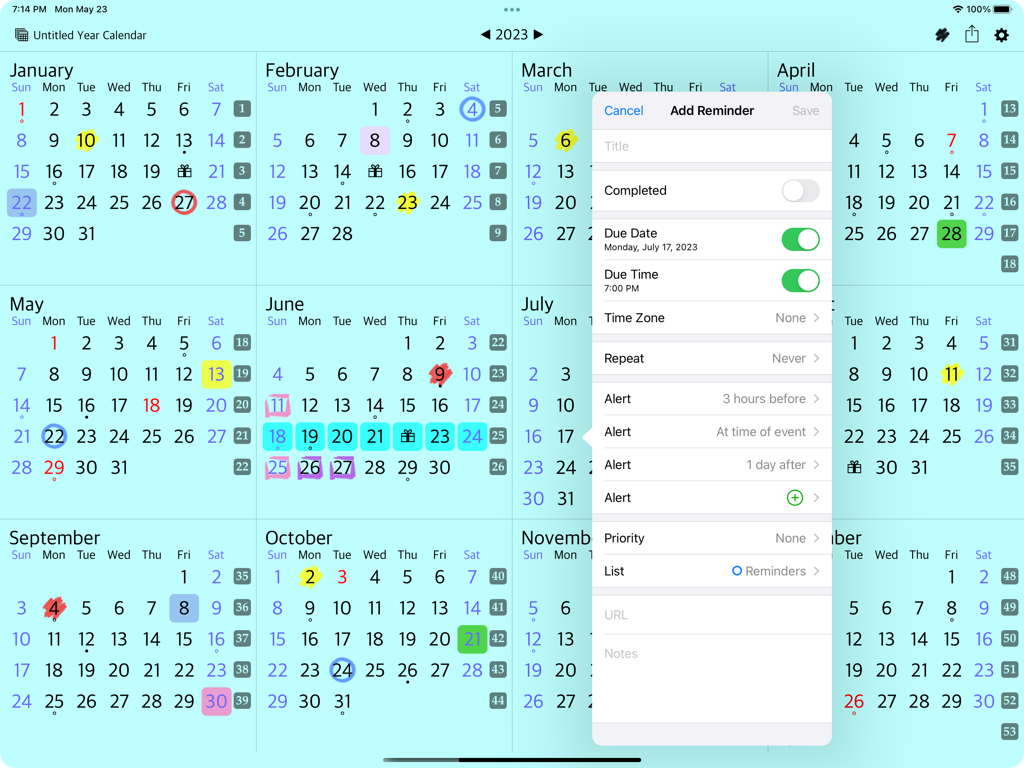
Task: Toggle the Completed switch on
Action: tap(800, 190)
